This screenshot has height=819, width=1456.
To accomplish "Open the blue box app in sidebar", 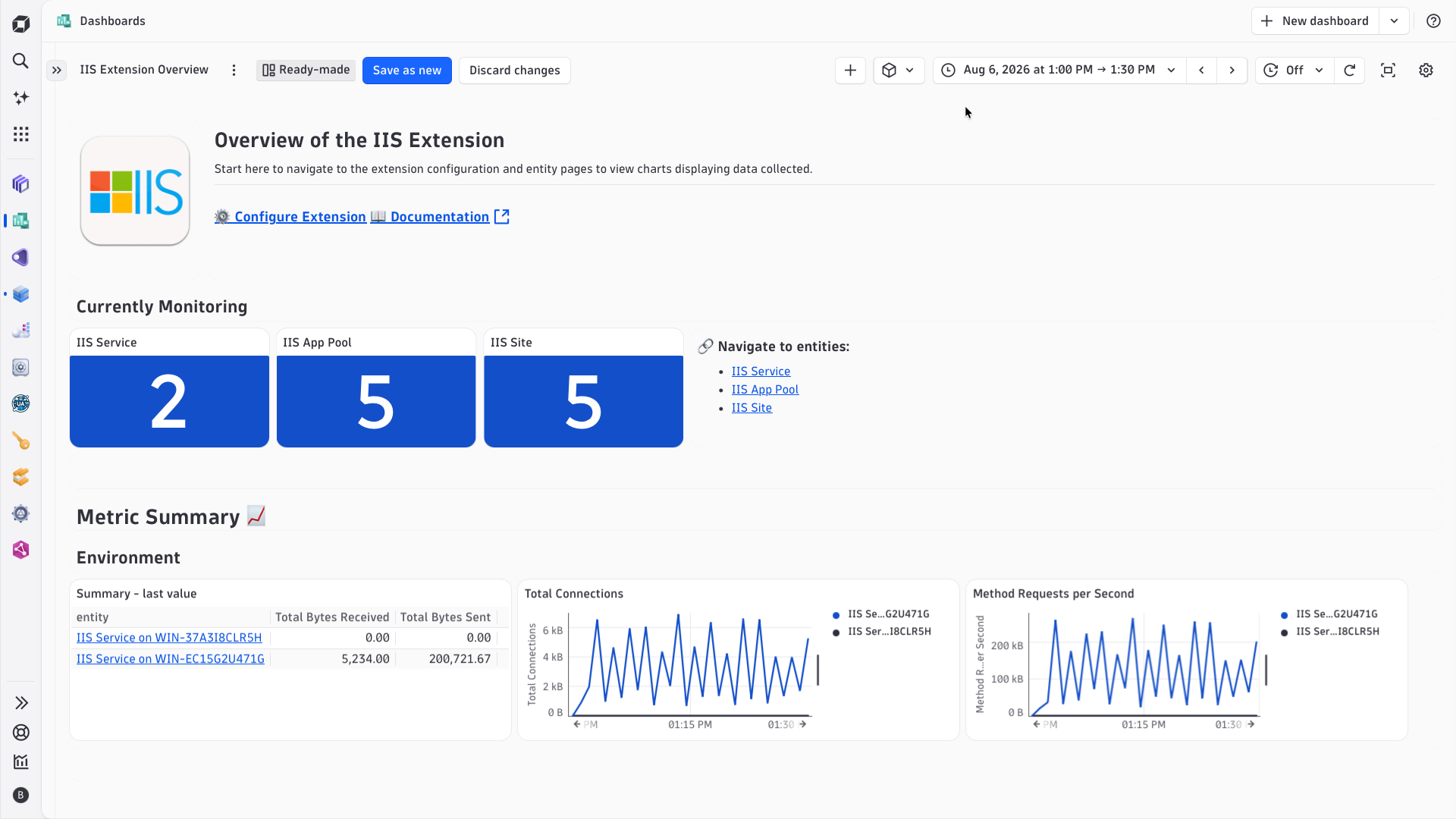I will [x=20, y=294].
